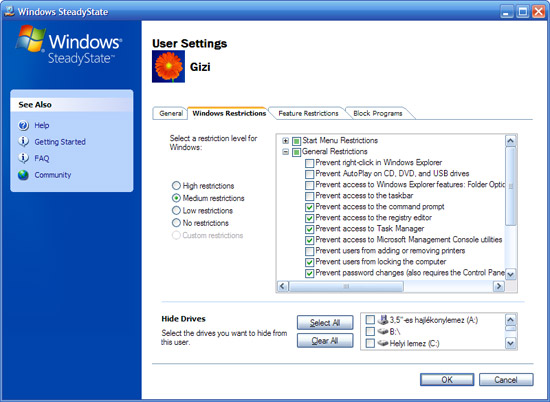Click the Community globe icon

point(24,175)
